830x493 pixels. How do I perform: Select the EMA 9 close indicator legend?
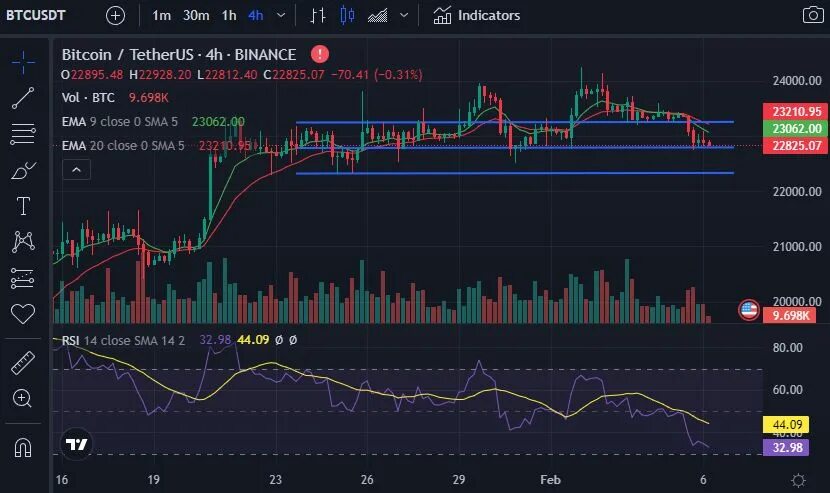click(119, 121)
